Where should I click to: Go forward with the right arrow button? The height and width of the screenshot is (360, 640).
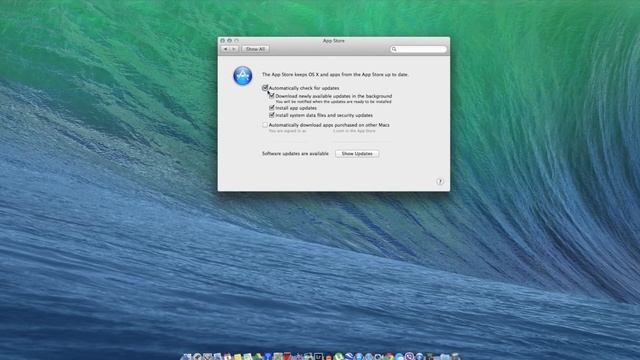(x=234, y=49)
